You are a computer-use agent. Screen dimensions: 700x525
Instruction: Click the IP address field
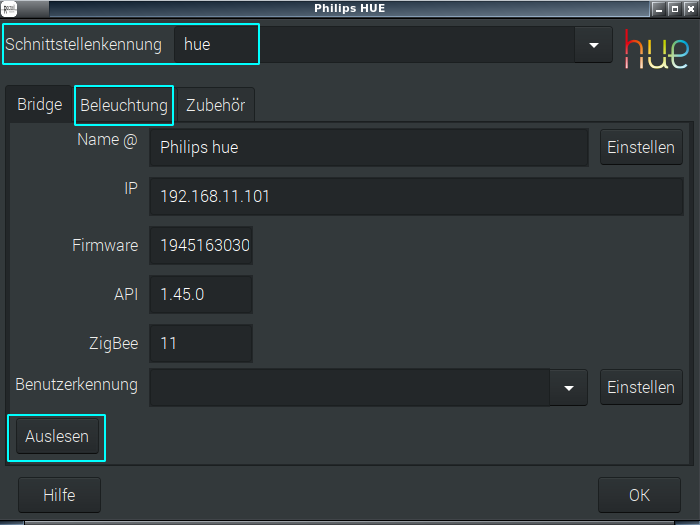click(415, 197)
